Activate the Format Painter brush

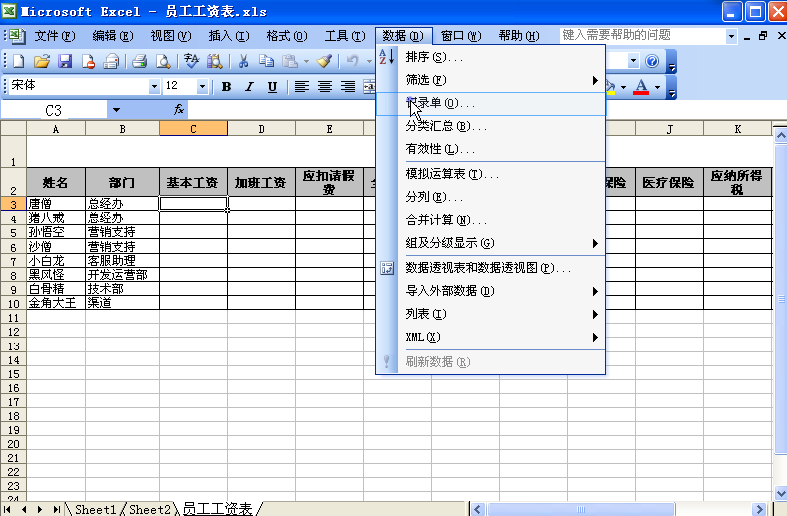(x=324, y=61)
